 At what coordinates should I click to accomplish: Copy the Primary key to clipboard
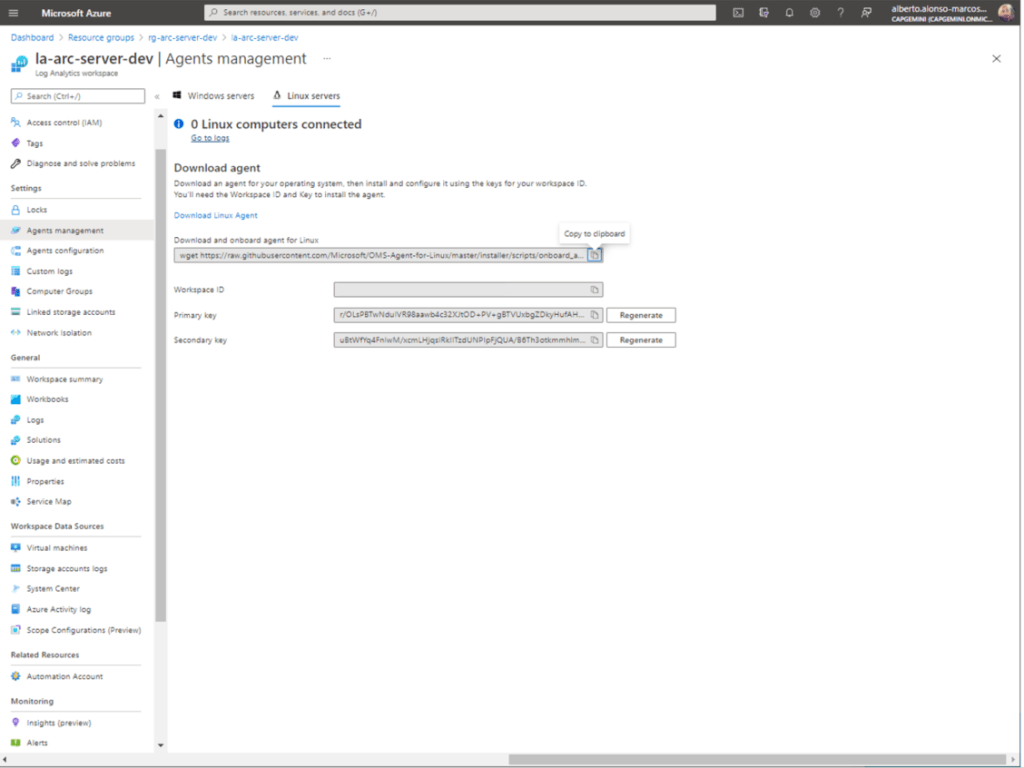point(594,315)
